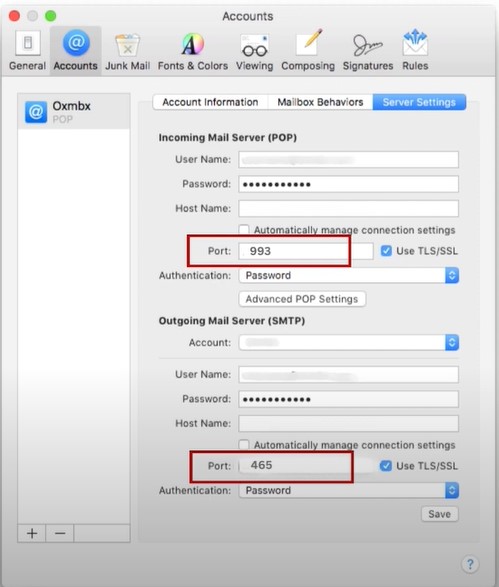Select the Accounts toolbar icon
The width and height of the screenshot is (499, 587).
(x=76, y=51)
